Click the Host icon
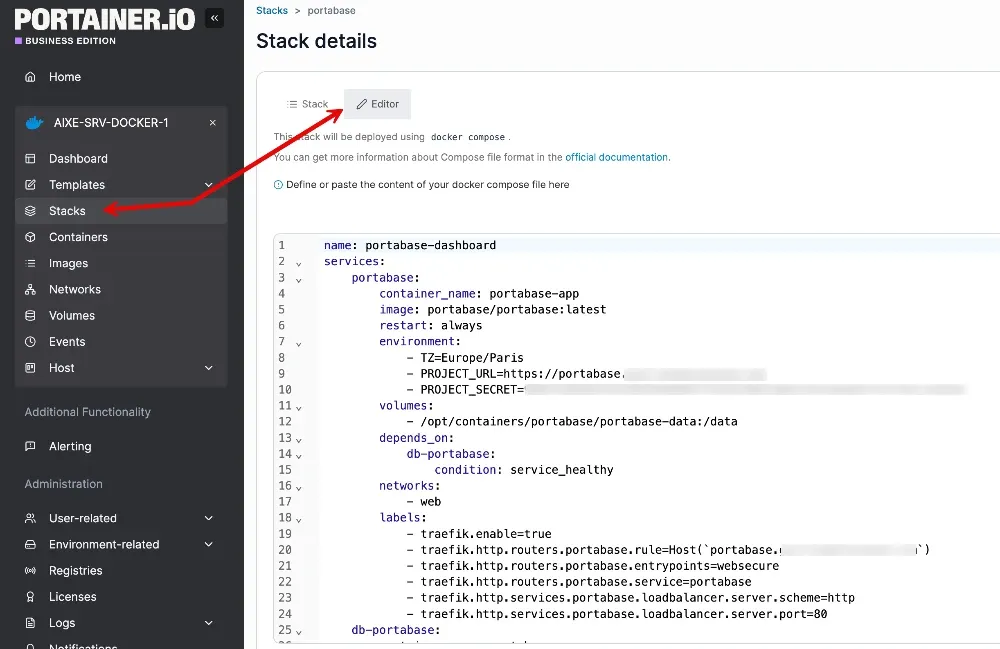1000x649 pixels. [30, 367]
